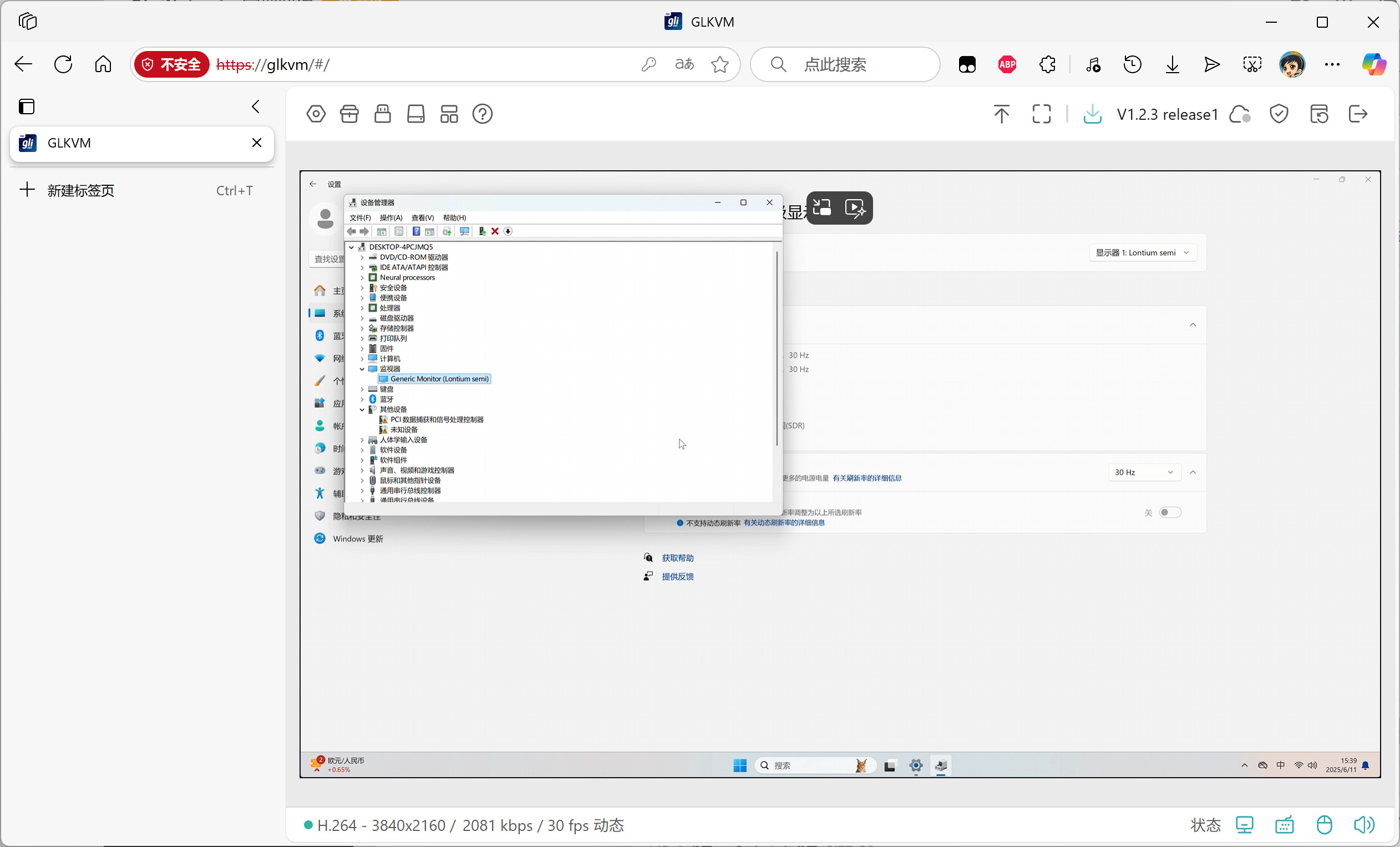The width and height of the screenshot is (1400, 847).
Task: Toggle the browser favorite star
Action: 720,64
